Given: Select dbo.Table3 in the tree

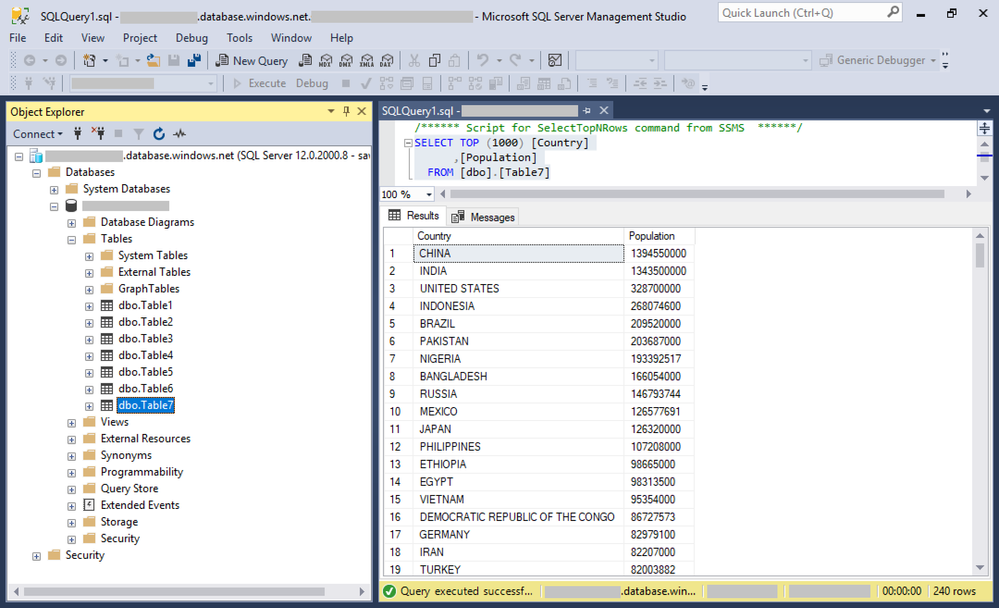Looking at the screenshot, I should pos(145,339).
